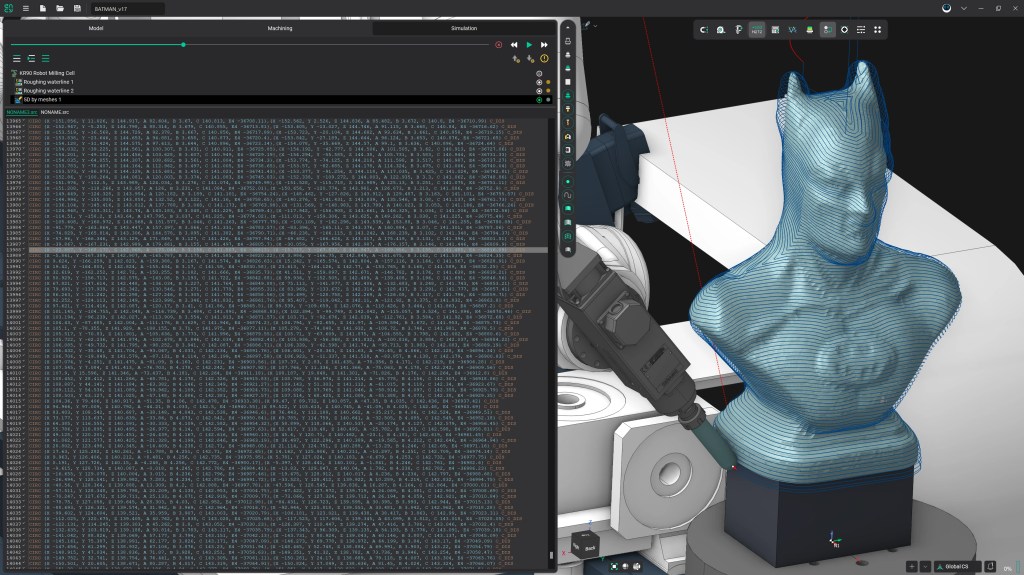Viewport: 1024px width, 575px height.
Task: Open the NONAME2.src code tab
Action: 22,112
